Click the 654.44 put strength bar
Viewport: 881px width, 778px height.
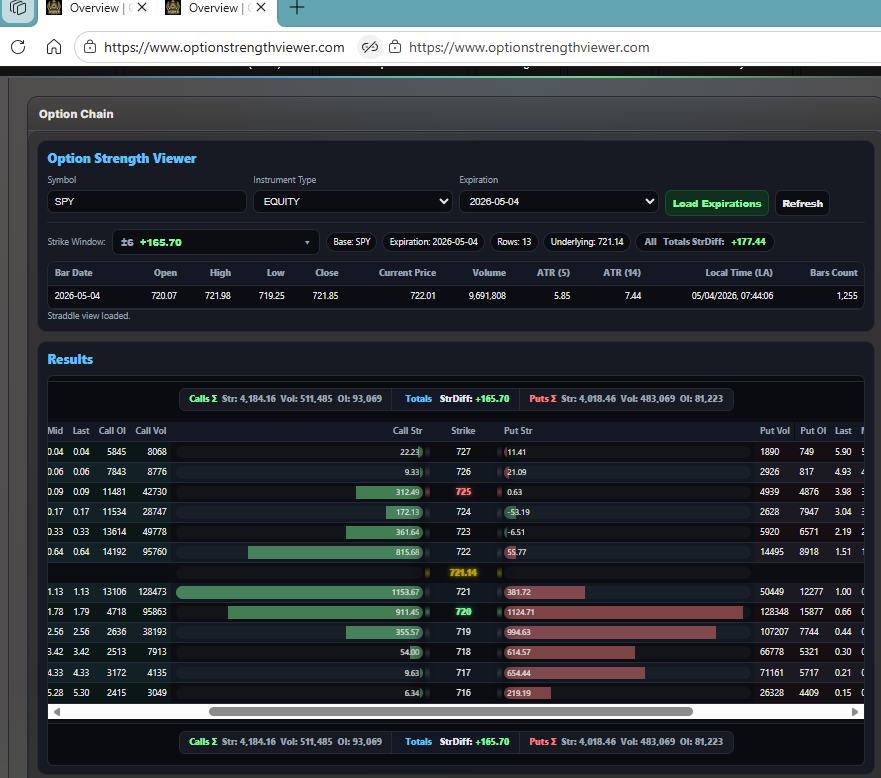[574, 673]
